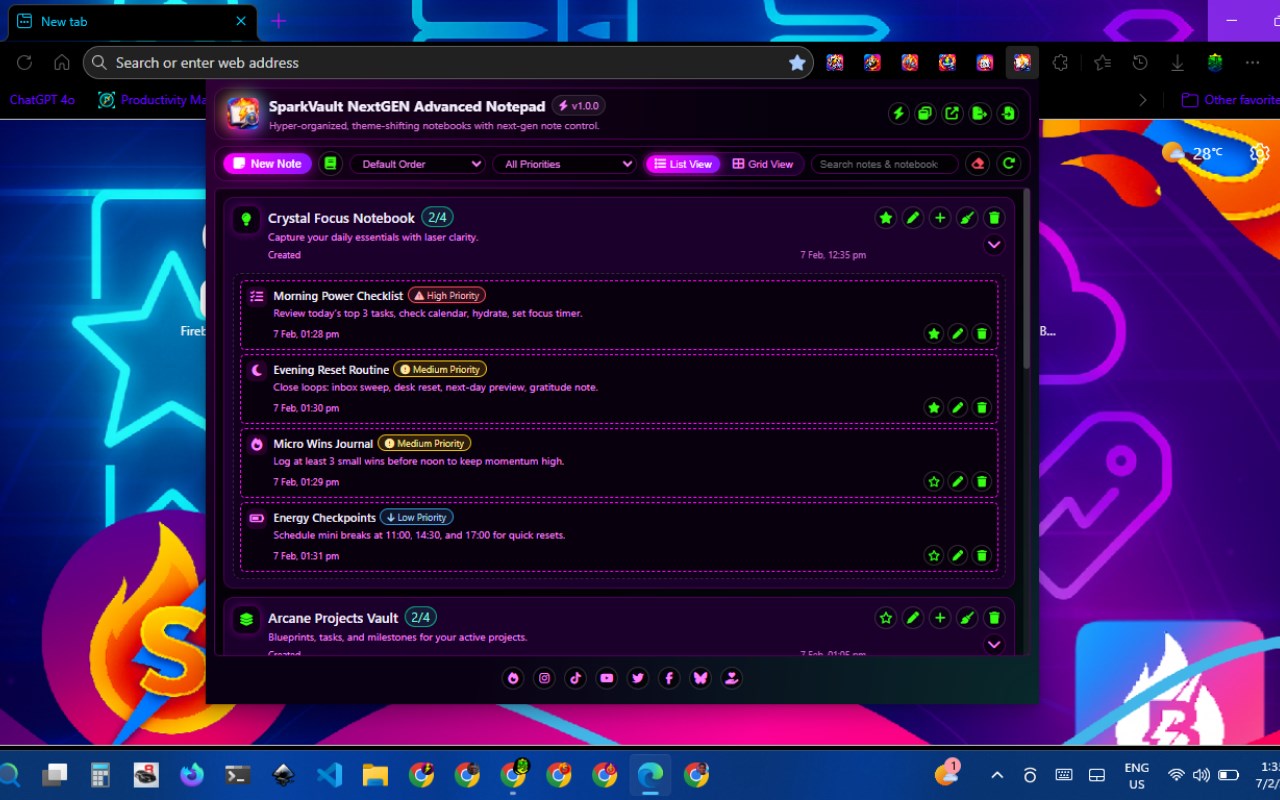Click the Twitter icon in the footer
1280x800 pixels.
(x=638, y=678)
